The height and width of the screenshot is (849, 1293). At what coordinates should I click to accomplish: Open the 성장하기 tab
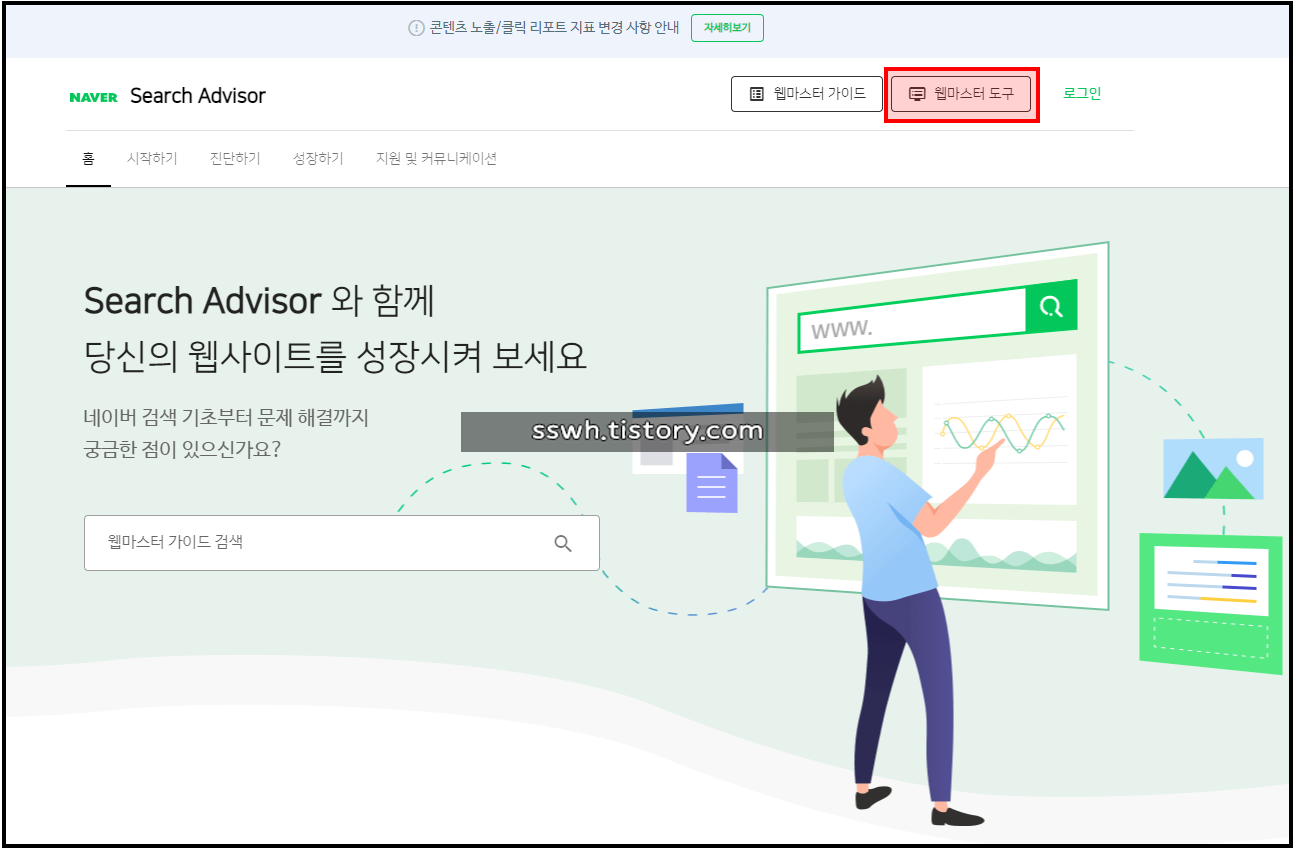pos(317,158)
